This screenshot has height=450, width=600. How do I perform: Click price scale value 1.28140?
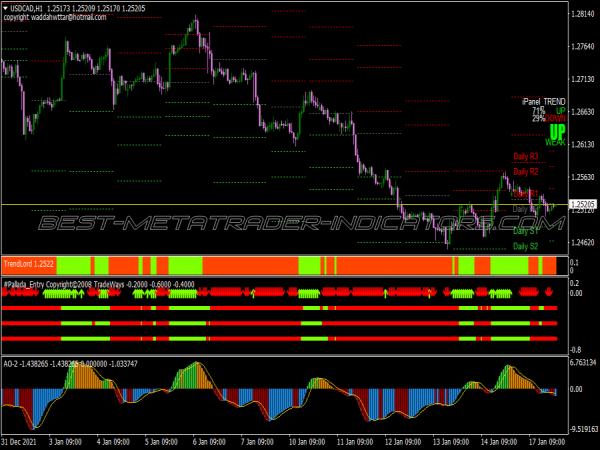pos(583,14)
